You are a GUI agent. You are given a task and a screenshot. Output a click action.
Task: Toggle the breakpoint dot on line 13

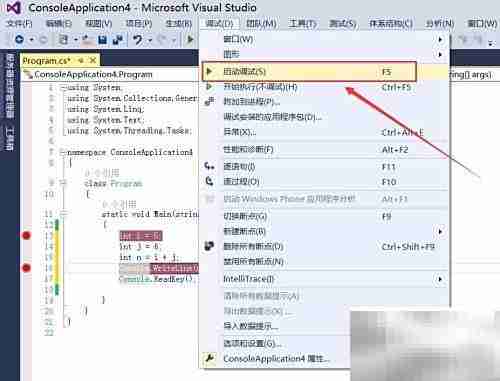click(26, 236)
